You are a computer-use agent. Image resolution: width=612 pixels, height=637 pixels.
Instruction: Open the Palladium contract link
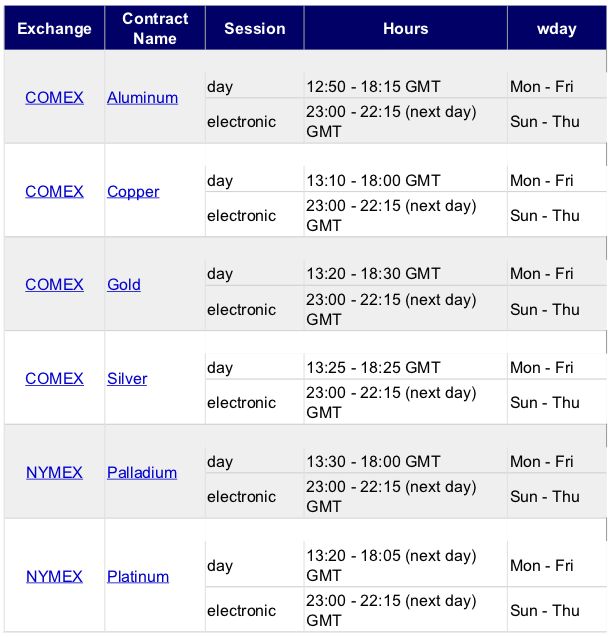click(142, 472)
